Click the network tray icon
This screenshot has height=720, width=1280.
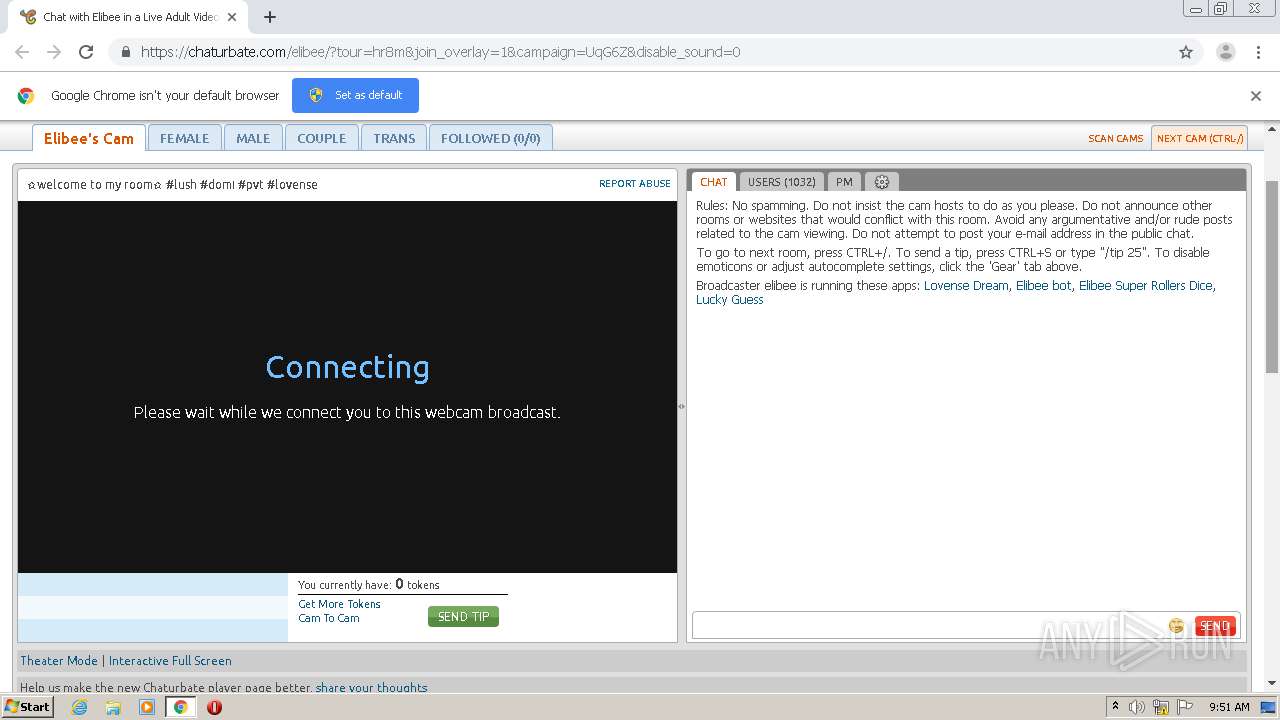coord(1161,707)
